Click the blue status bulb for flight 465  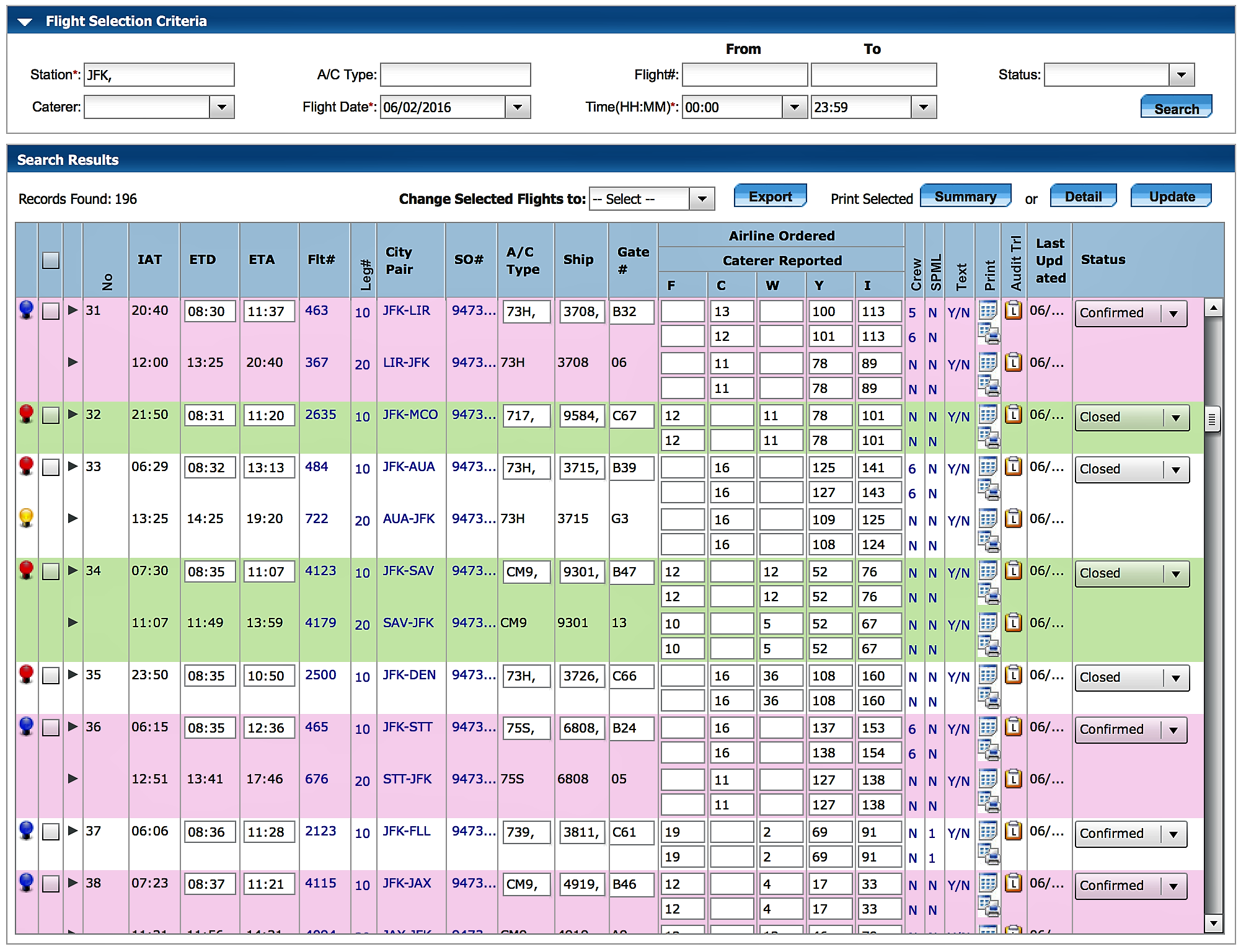click(x=26, y=726)
